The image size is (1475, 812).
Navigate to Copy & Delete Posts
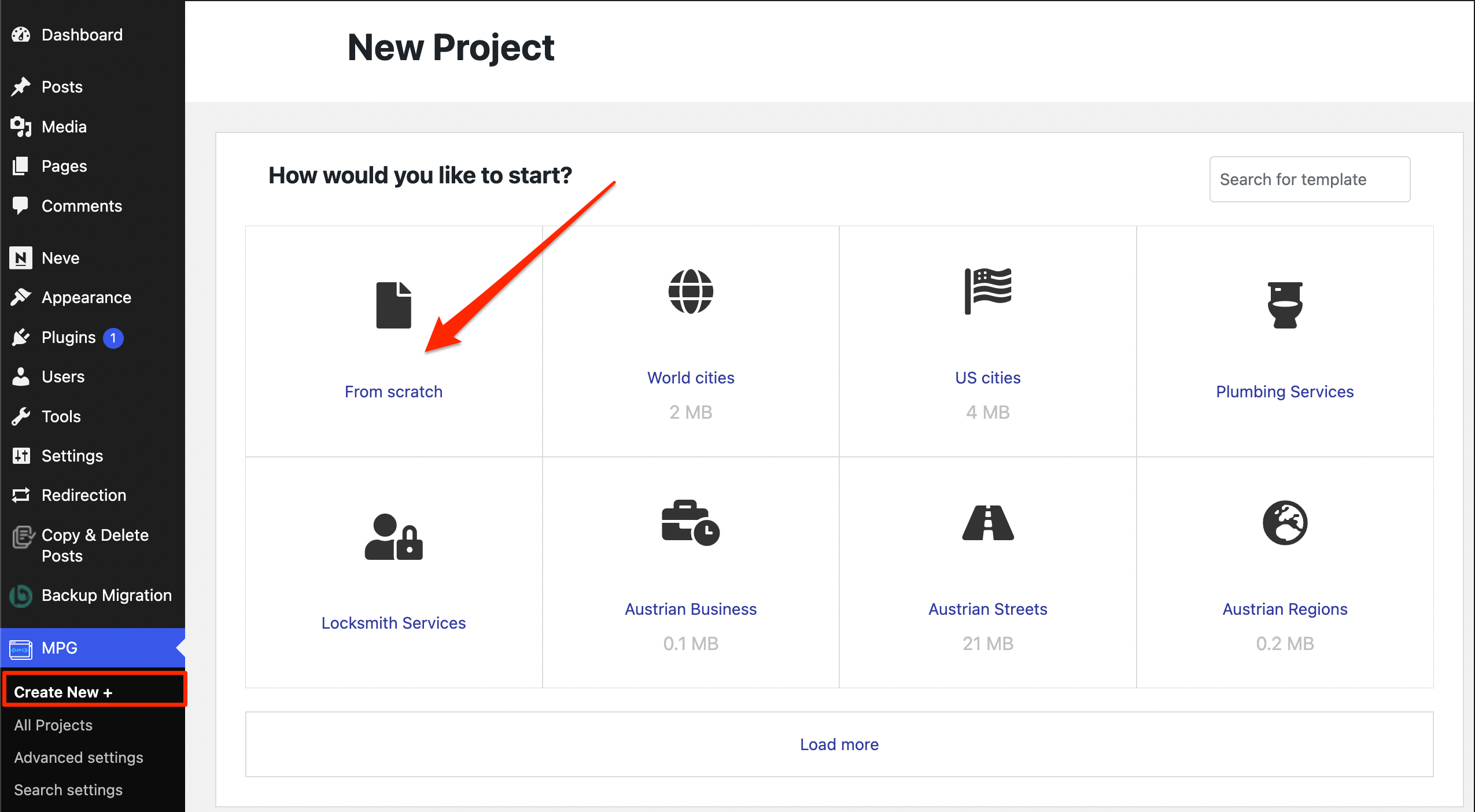[x=95, y=545]
